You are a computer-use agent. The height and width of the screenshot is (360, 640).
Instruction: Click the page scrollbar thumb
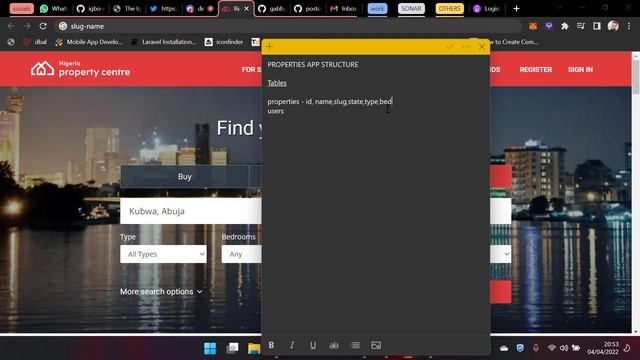click(x=636, y=77)
